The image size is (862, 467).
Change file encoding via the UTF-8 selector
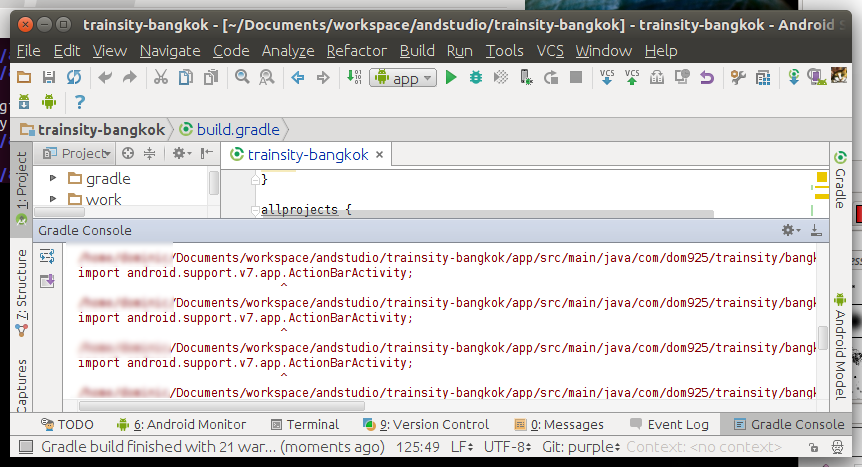click(507, 447)
